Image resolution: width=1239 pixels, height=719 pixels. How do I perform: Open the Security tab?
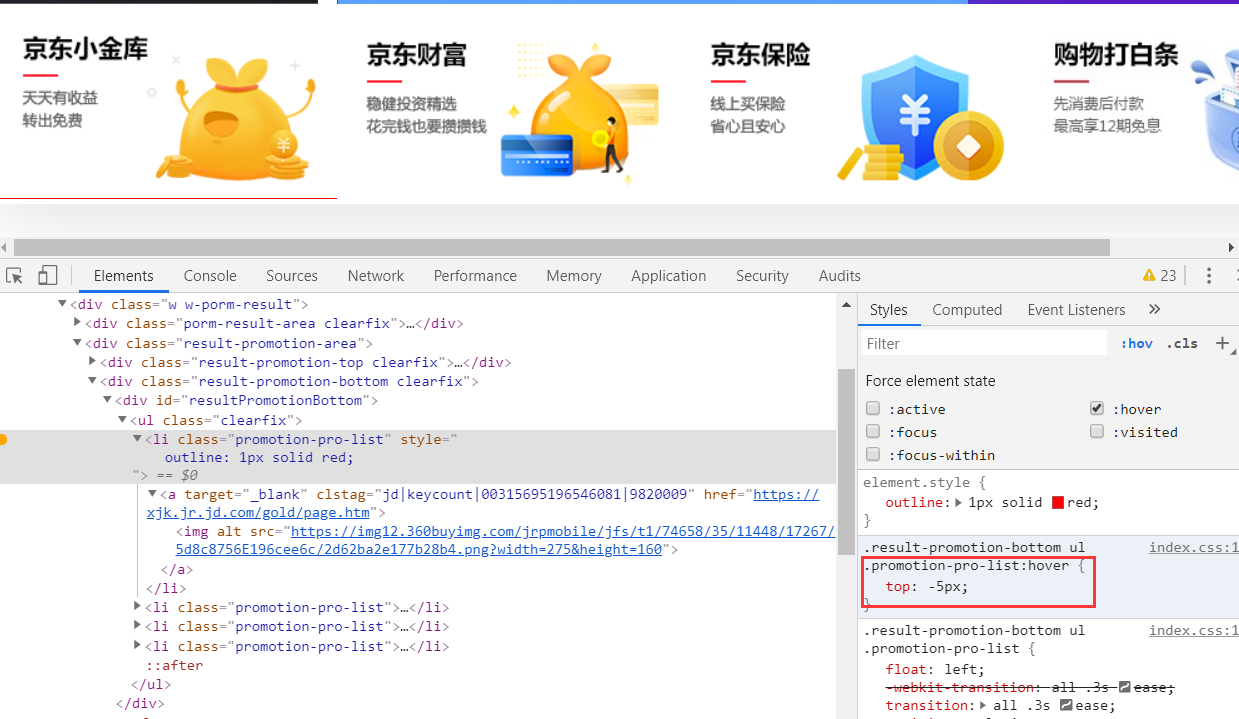click(x=762, y=276)
